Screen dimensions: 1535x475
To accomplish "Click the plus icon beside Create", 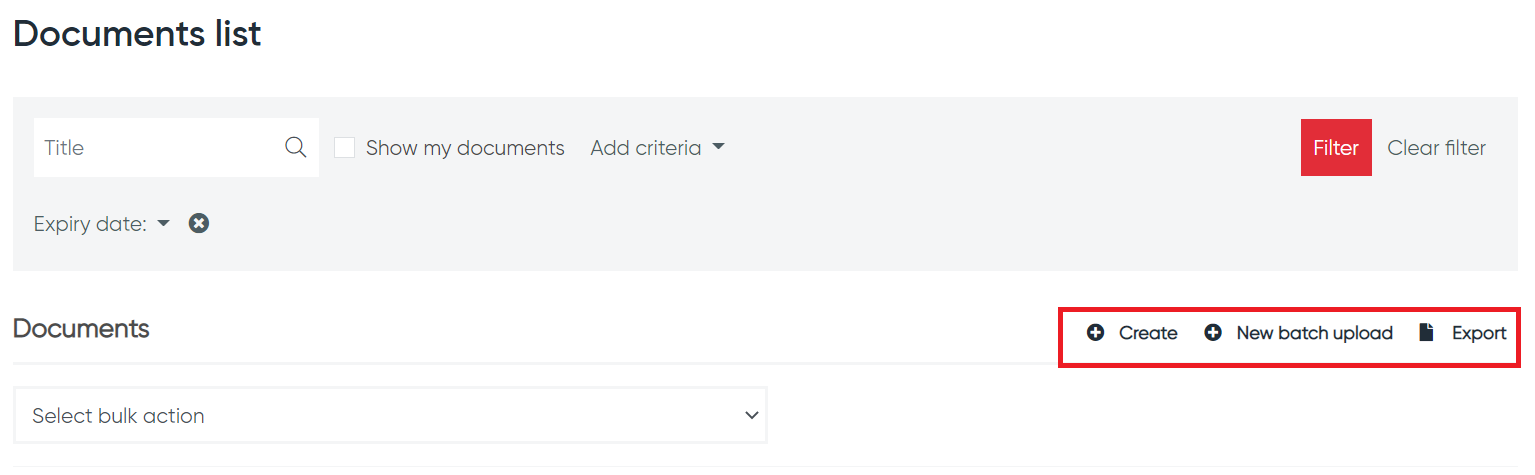I will (x=1095, y=333).
